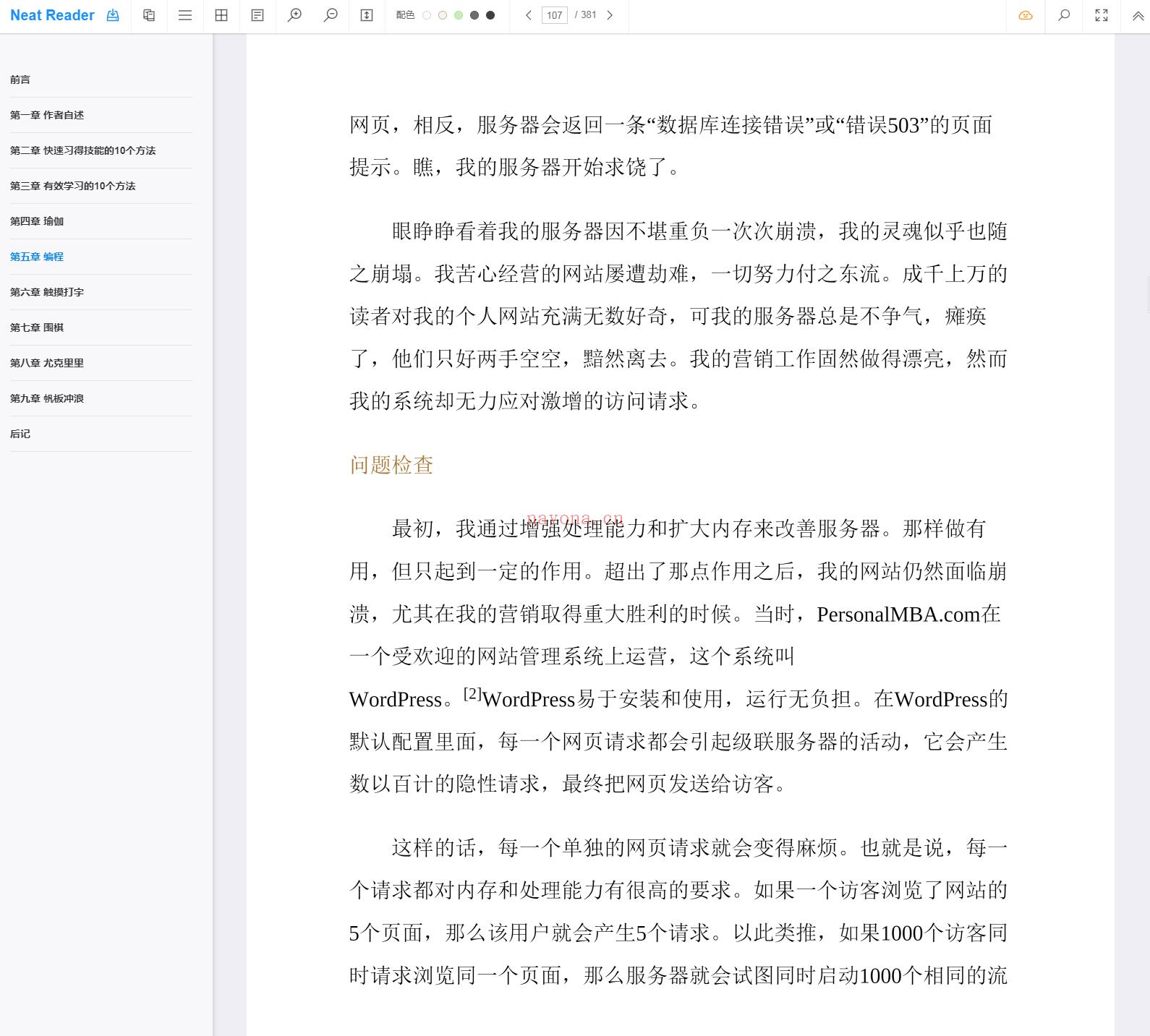The height and width of the screenshot is (1036, 1150).
Task: Select 第五章 编程 chapter
Action: click(x=37, y=257)
